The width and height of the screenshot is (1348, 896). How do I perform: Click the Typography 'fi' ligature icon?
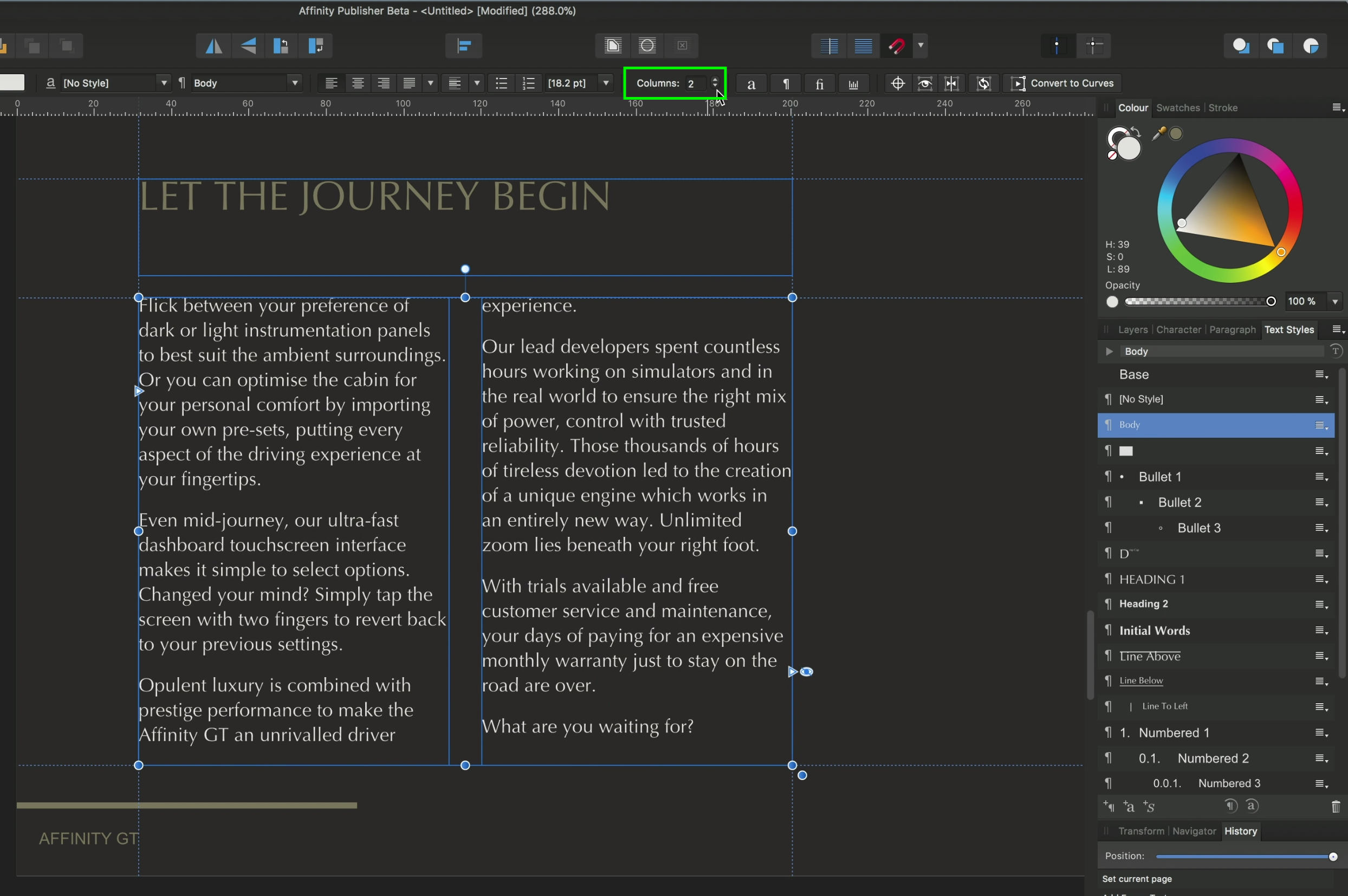pyautogui.click(x=819, y=84)
